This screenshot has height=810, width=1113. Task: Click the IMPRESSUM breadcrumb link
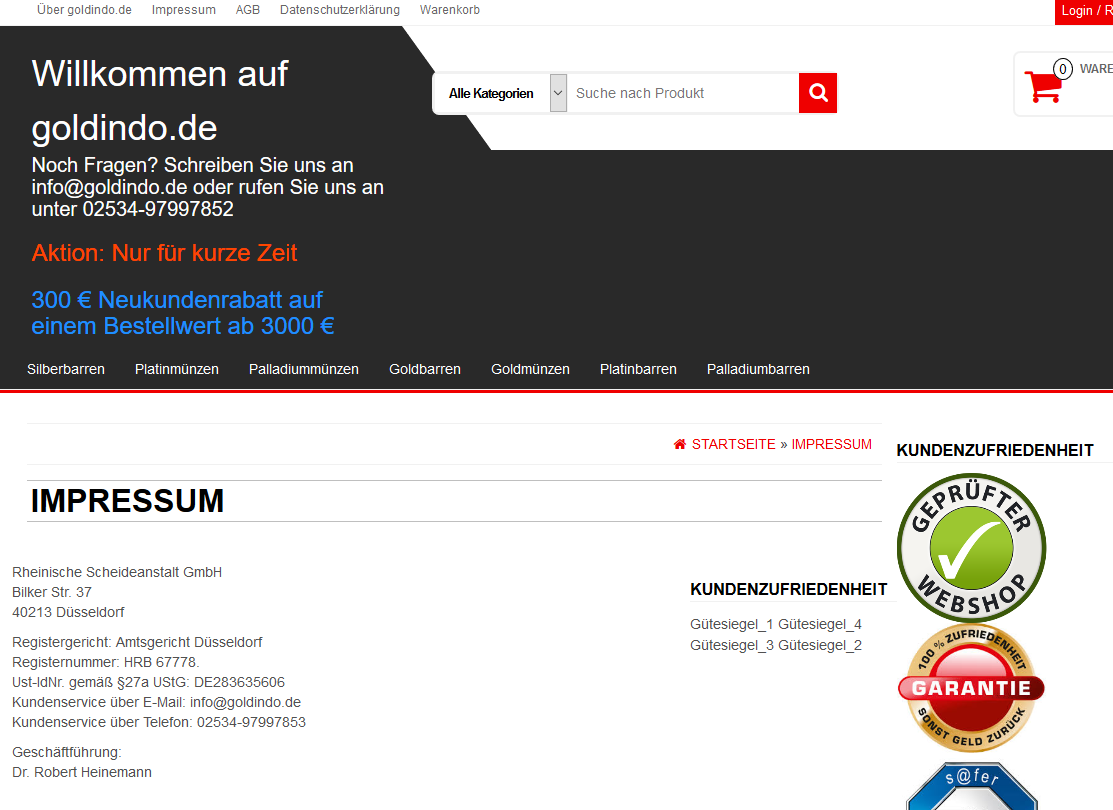click(832, 444)
